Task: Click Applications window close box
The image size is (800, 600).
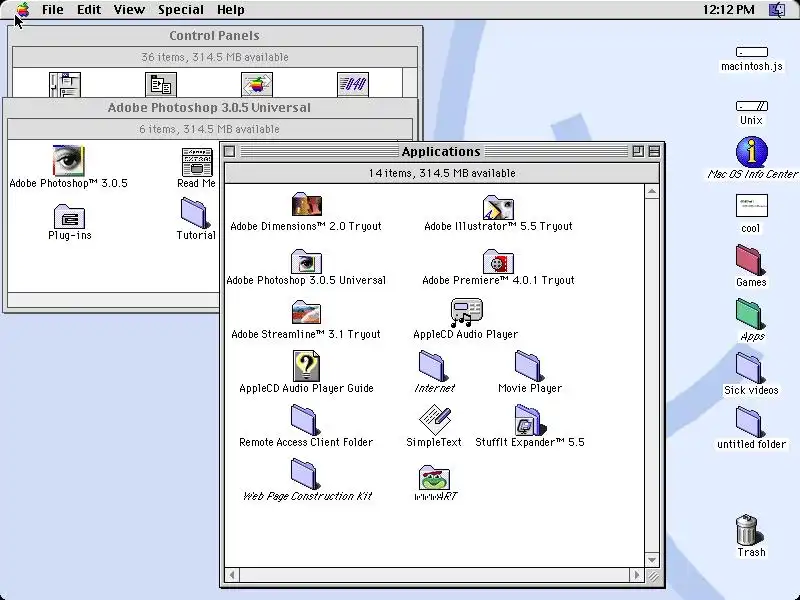Action: pyautogui.click(x=230, y=152)
